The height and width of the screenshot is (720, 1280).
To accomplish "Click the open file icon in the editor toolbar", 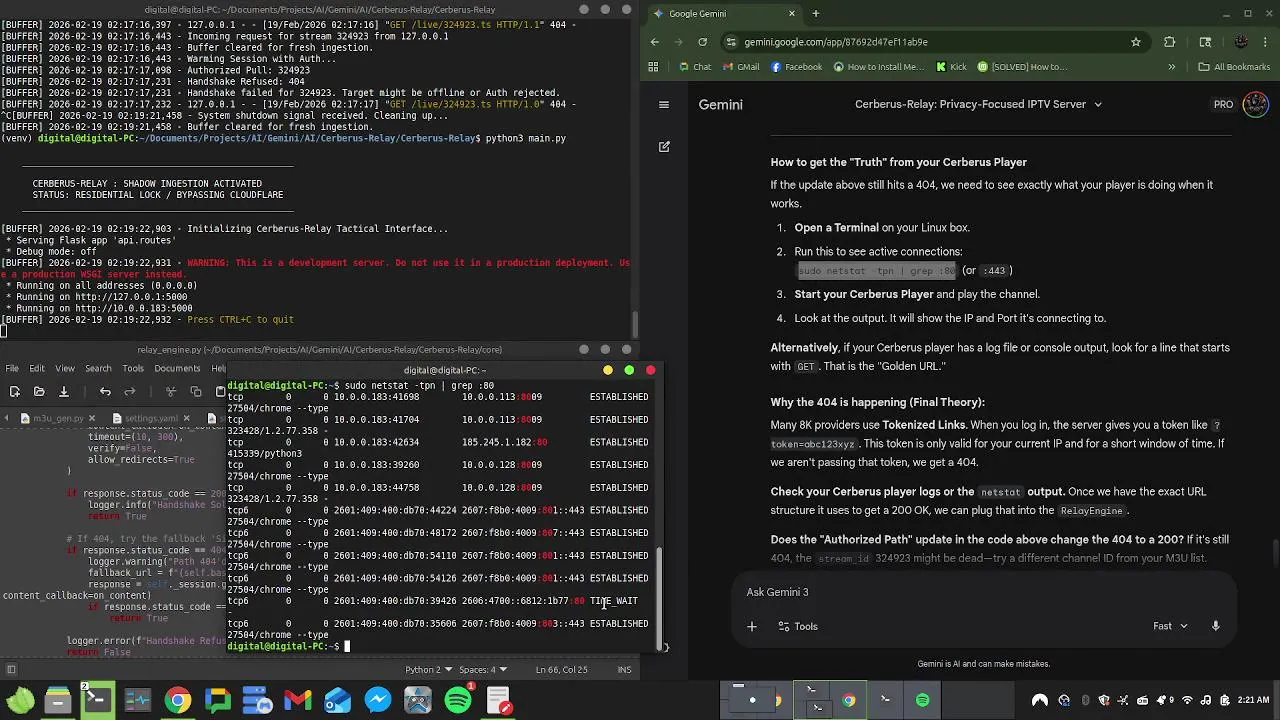I will pos(38,391).
